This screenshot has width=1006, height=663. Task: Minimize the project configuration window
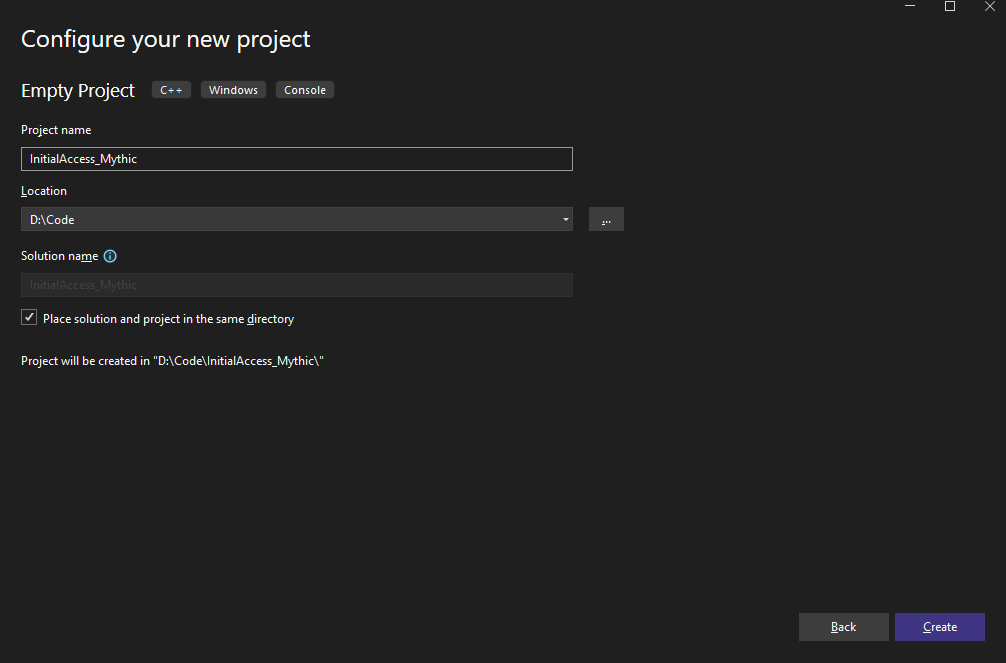tap(911, 7)
